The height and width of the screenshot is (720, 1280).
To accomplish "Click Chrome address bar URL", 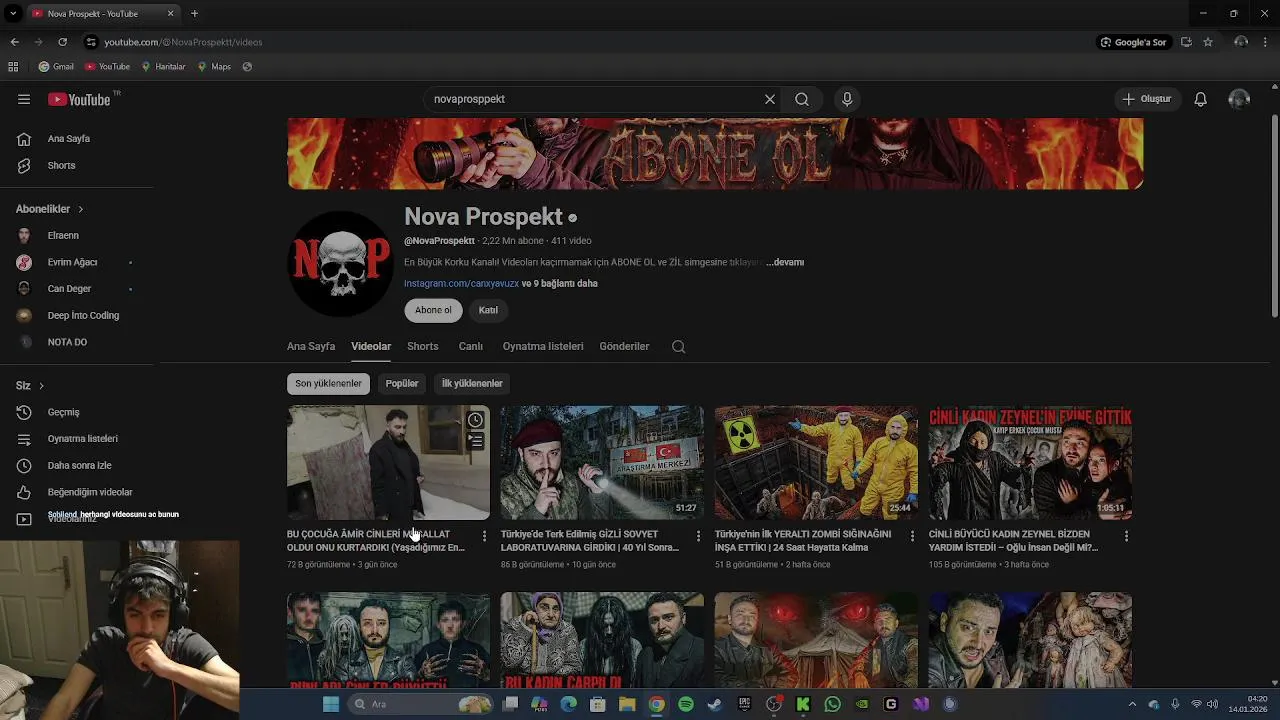I will tap(183, 42).
